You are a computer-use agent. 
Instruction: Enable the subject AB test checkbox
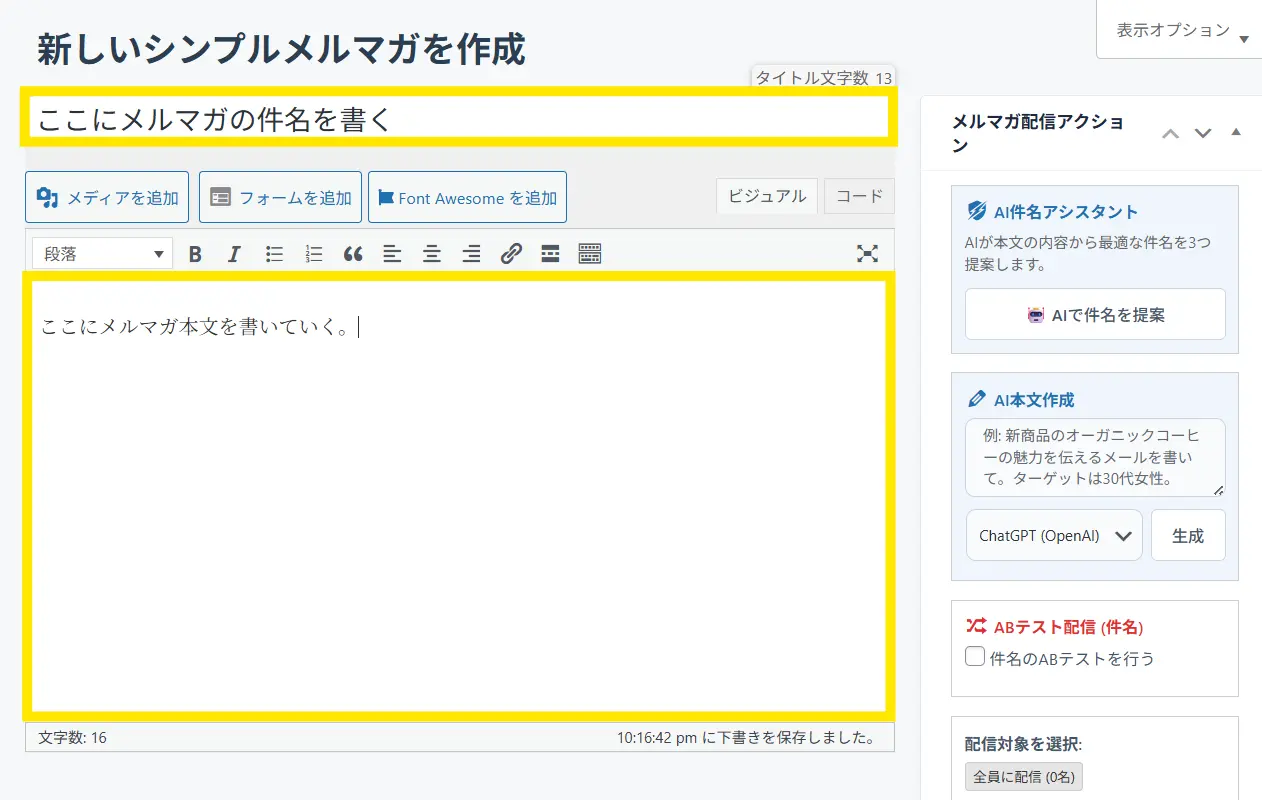[975, 657]
